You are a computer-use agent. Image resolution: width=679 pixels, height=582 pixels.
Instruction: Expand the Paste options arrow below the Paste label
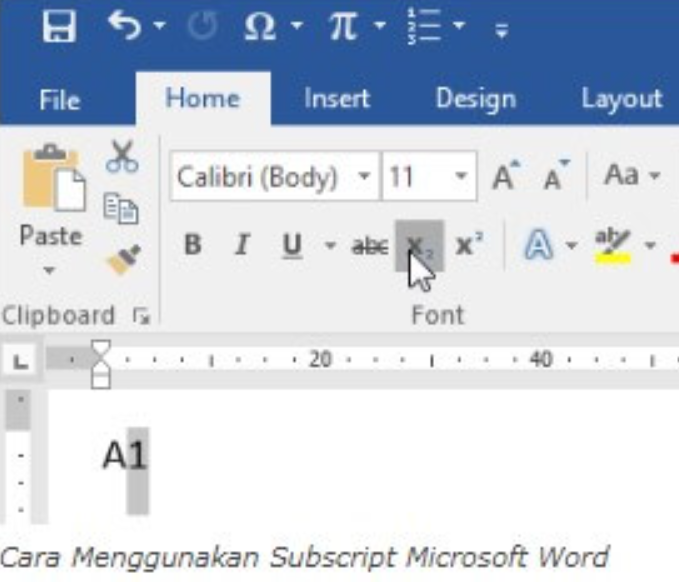pyautogui.click(x=49, y=271)
